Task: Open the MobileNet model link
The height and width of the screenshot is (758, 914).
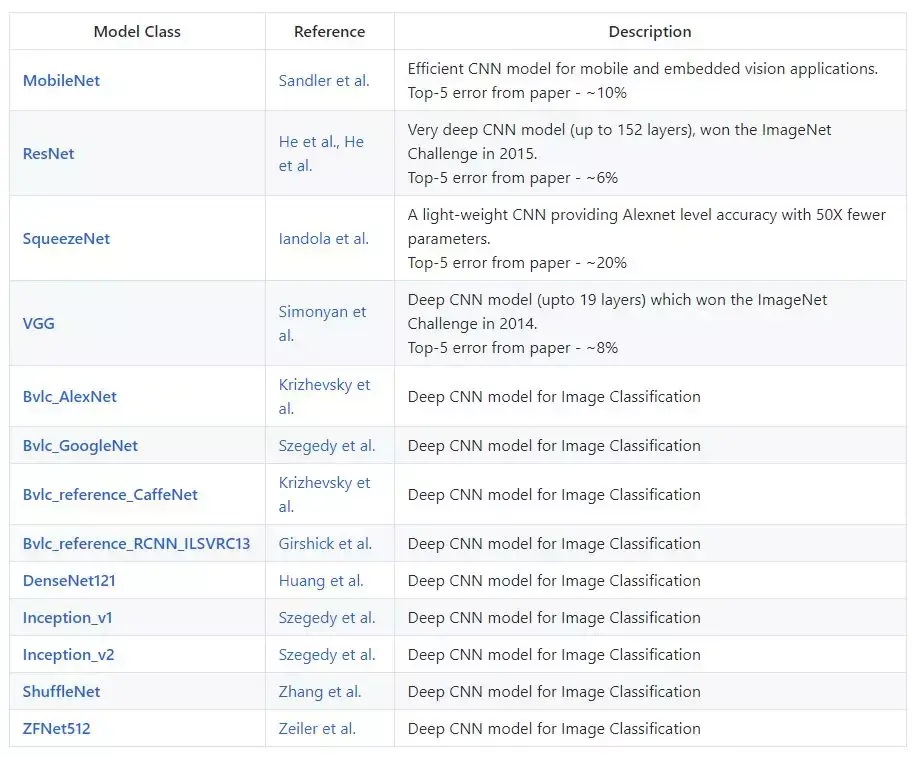Action: [x=61, y=80]
